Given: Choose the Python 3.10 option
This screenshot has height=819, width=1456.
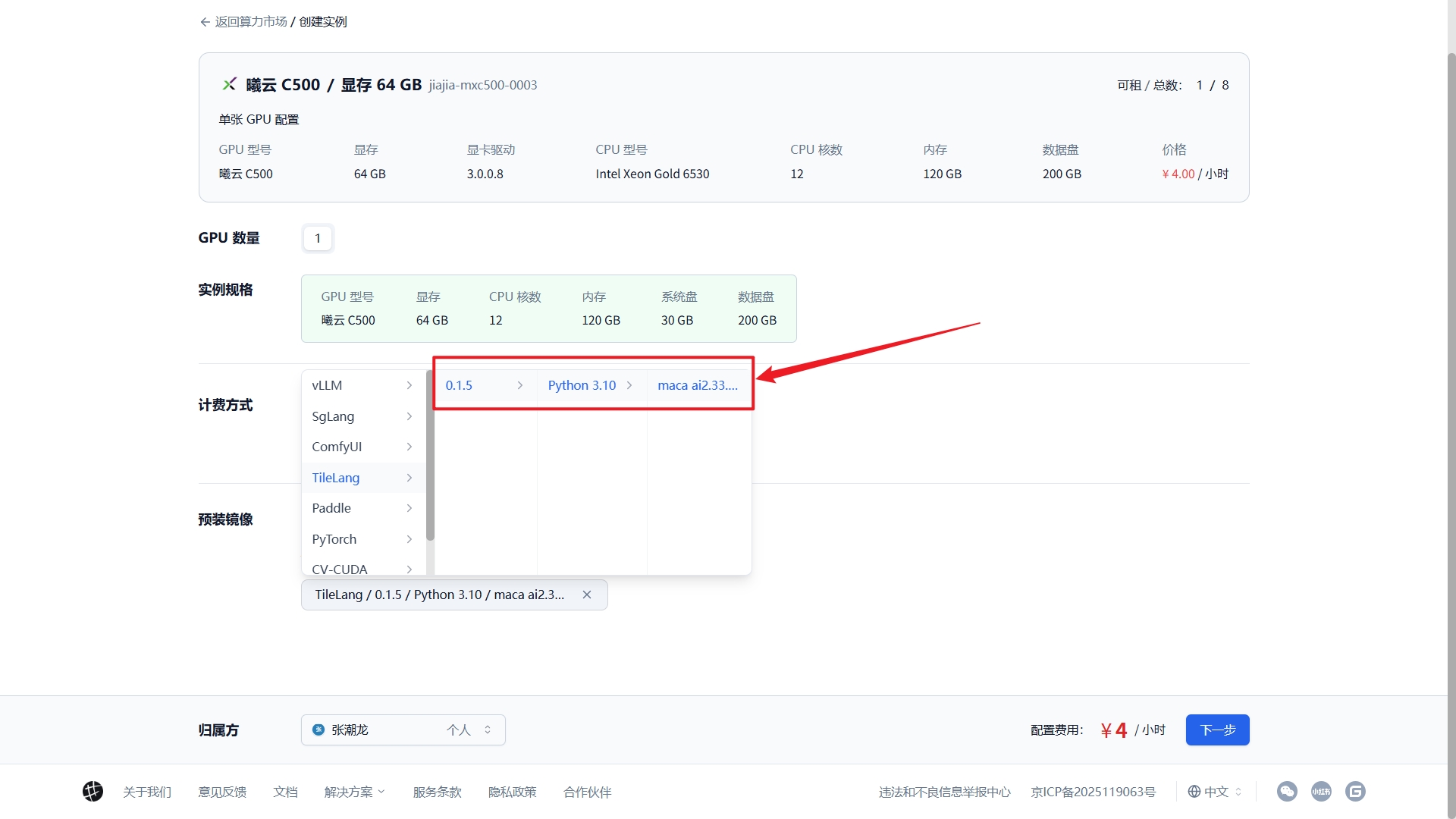Looking at the screenshot, I should 591,385.
